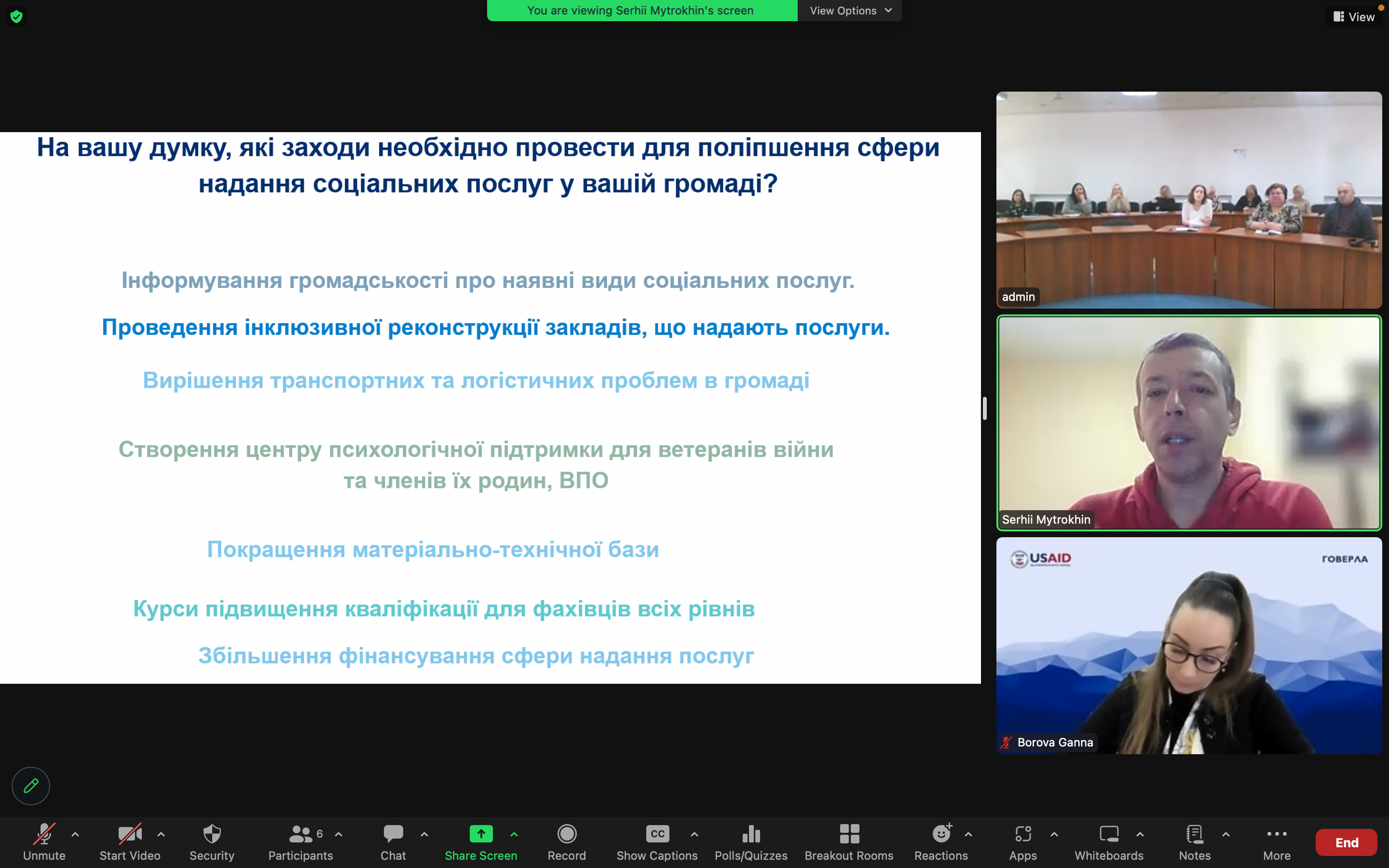Expand video options arrow beside Start Video
Viewport: 1389px width, 868px height.
click(161, 834)
